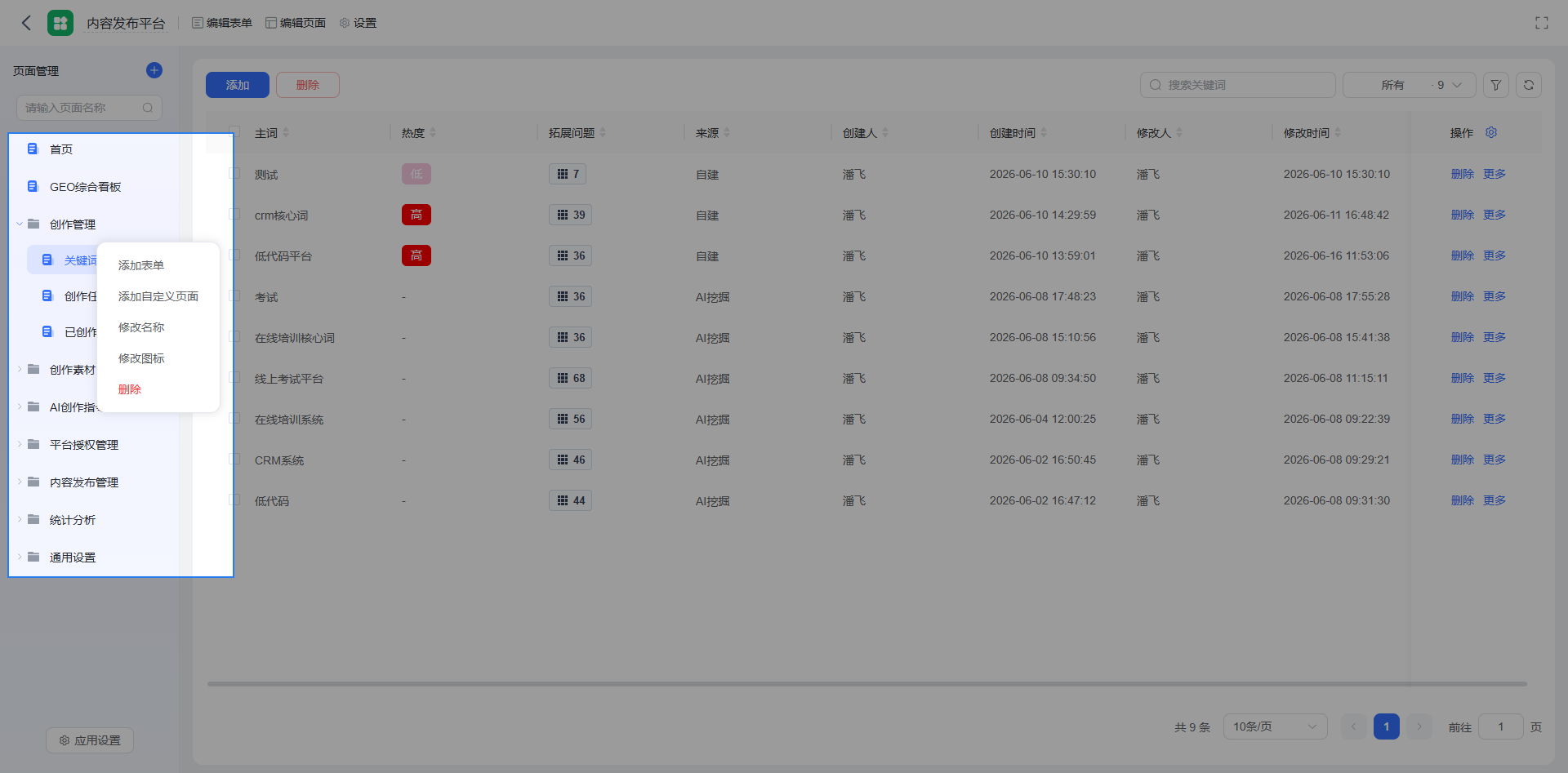Expand the 平台授权管理 folder
The height and width of the screenshot is (773, 1568).
tap(20, 444)
